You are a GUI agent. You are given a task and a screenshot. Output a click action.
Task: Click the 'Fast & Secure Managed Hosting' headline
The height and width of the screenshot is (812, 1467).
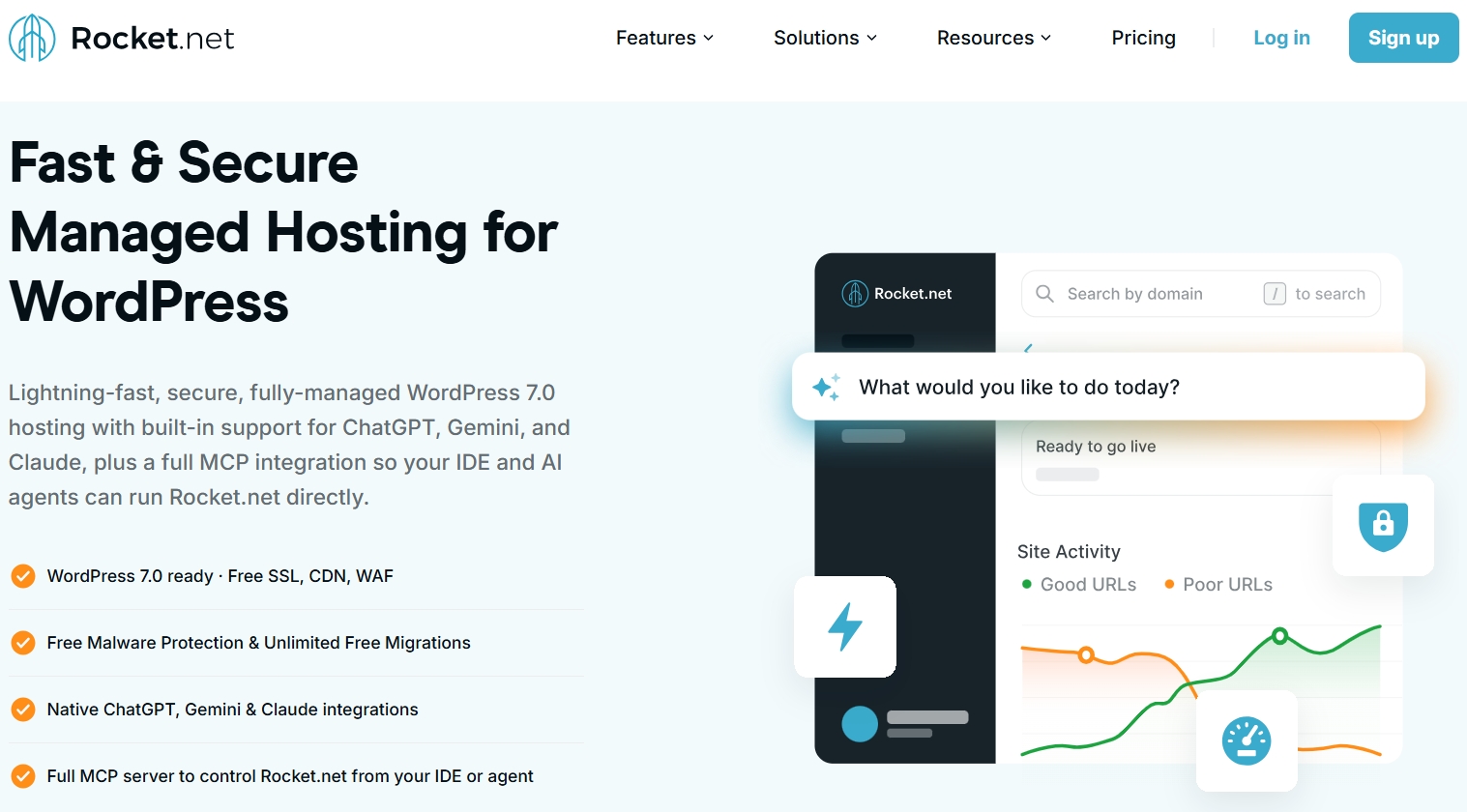coord(283,232)
